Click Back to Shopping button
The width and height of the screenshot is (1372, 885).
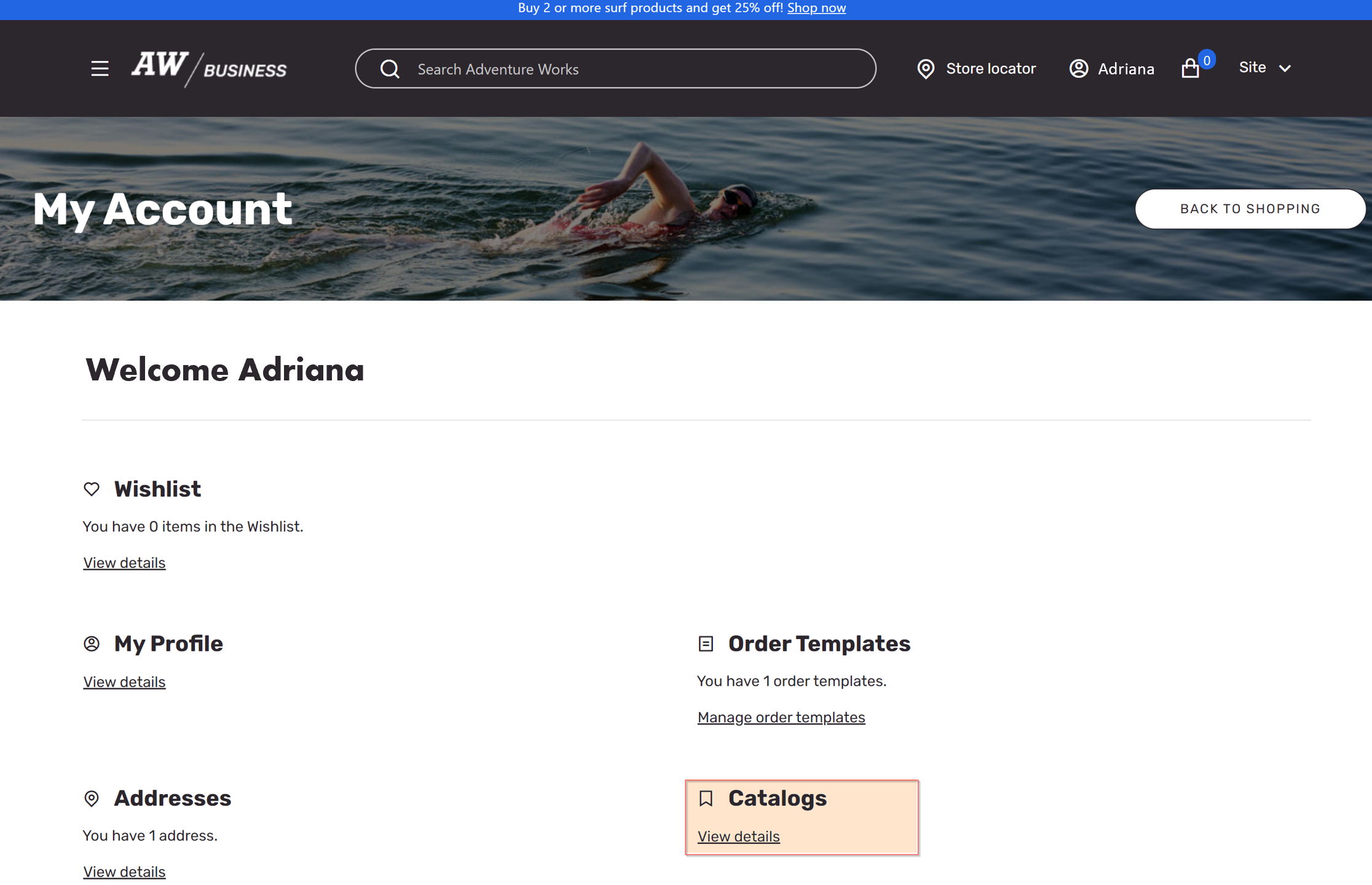click(1250, 209)
